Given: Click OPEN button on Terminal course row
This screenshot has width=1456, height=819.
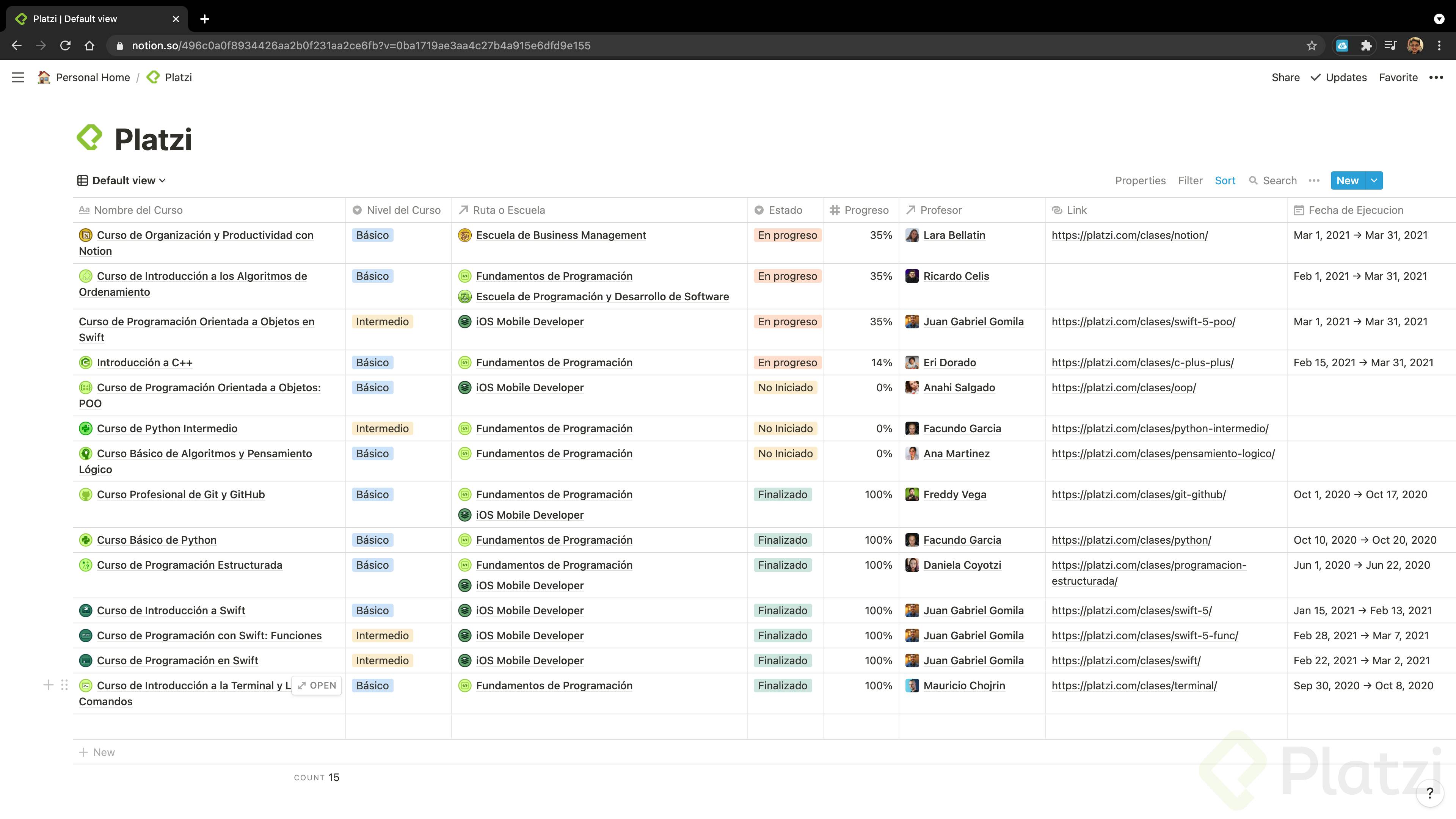Looking at the screenshot, I should coord(317,685).
